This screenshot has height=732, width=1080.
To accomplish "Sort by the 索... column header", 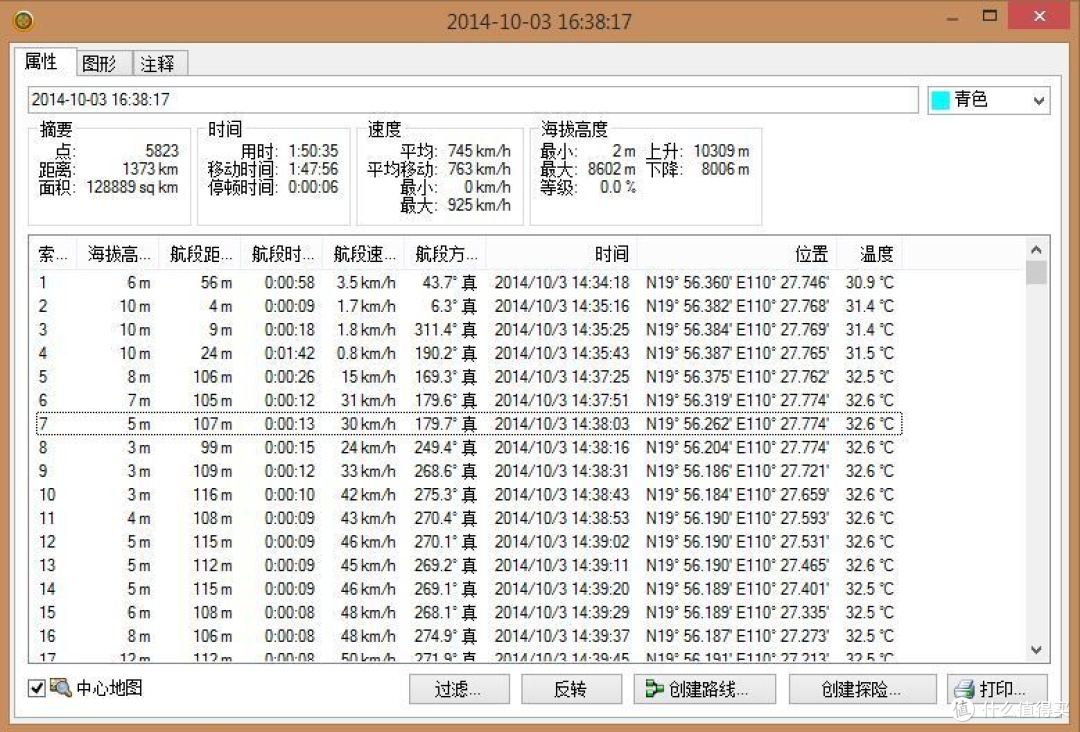I will click(x=53, y=255).
